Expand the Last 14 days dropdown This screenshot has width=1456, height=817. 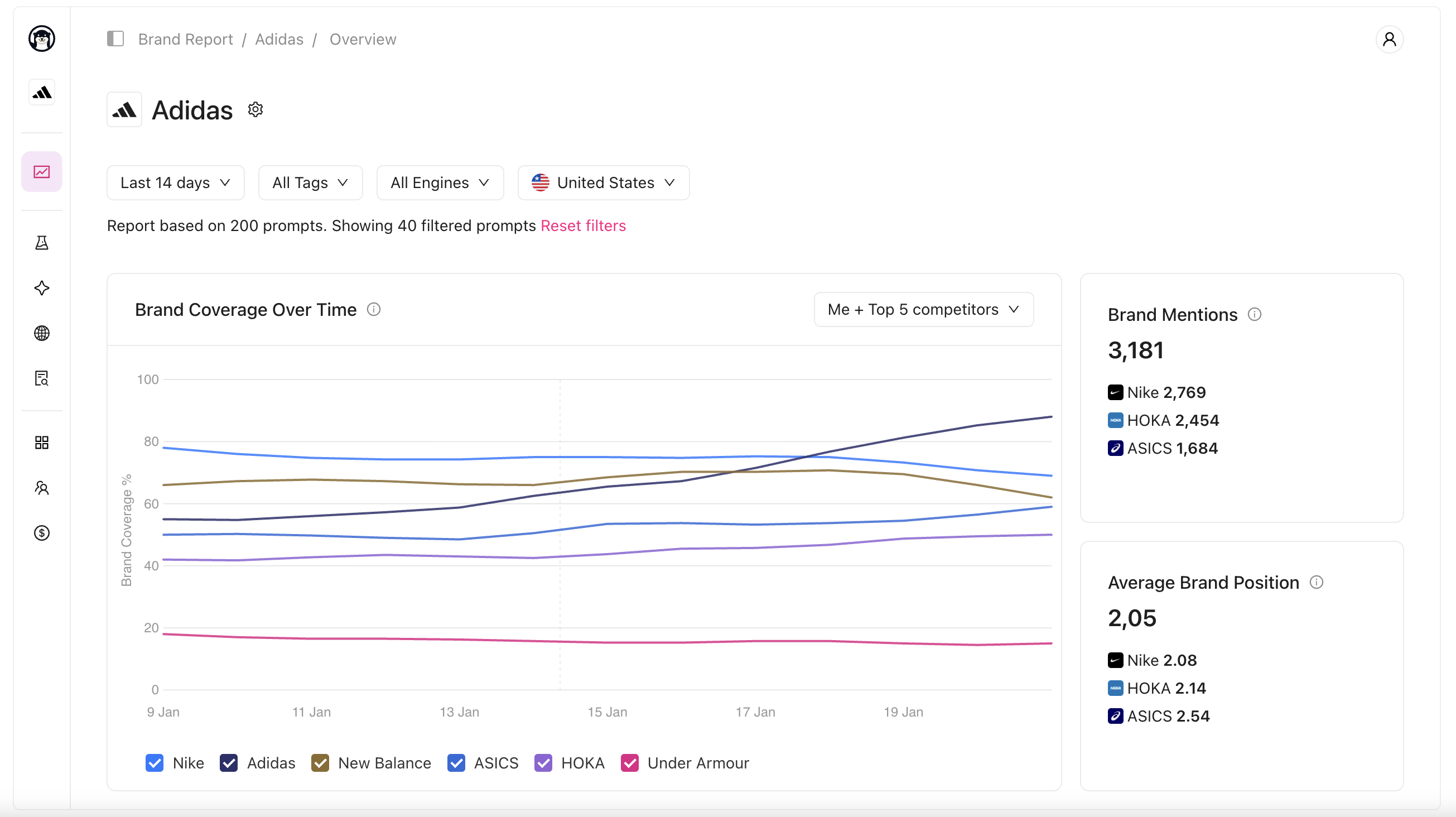175,182
